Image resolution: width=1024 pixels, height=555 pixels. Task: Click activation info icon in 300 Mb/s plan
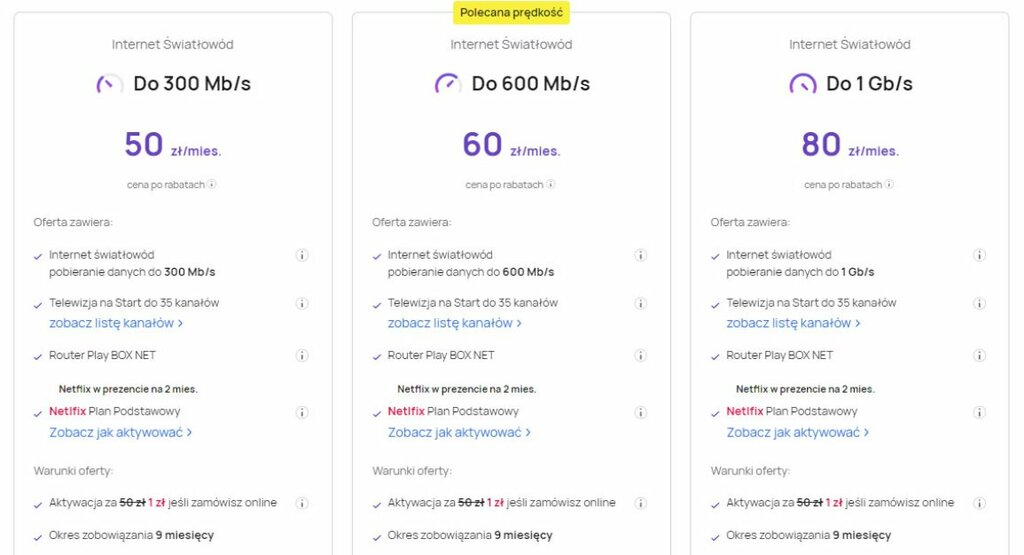pos(302,503)
